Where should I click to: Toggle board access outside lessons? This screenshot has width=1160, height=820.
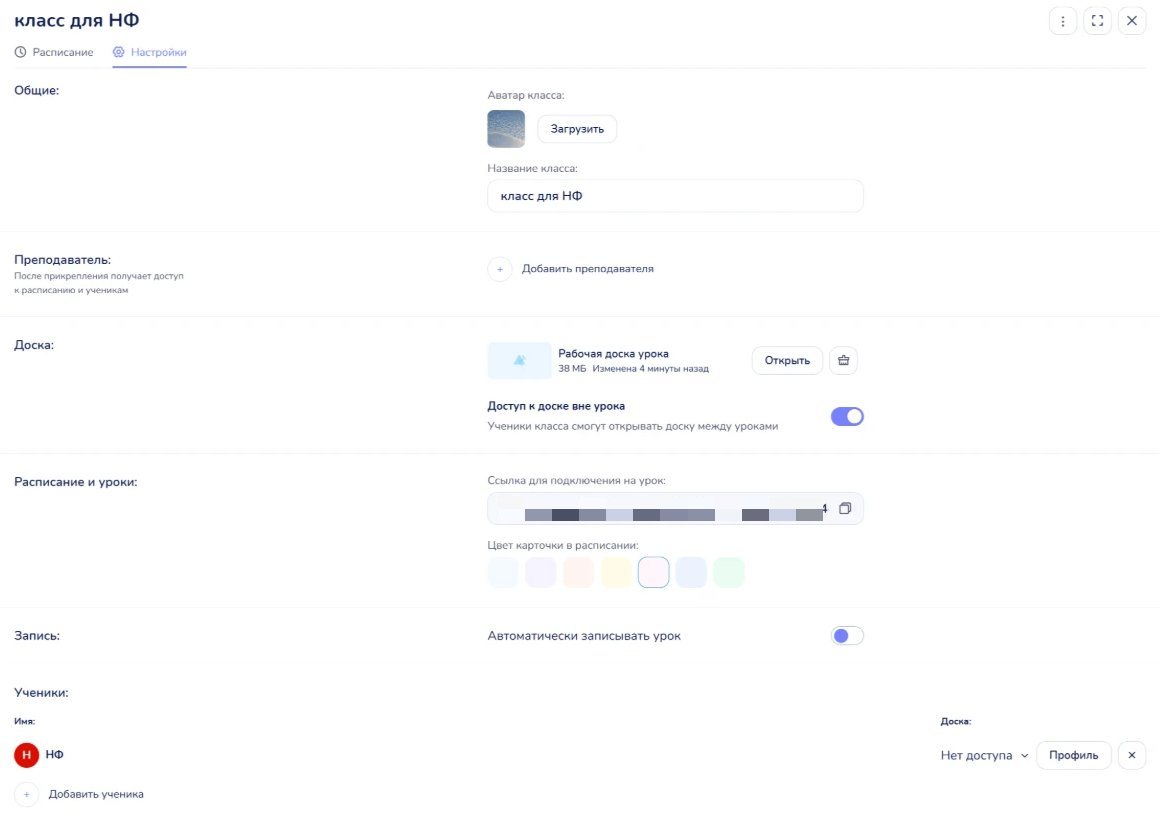(x=847, y=417)
